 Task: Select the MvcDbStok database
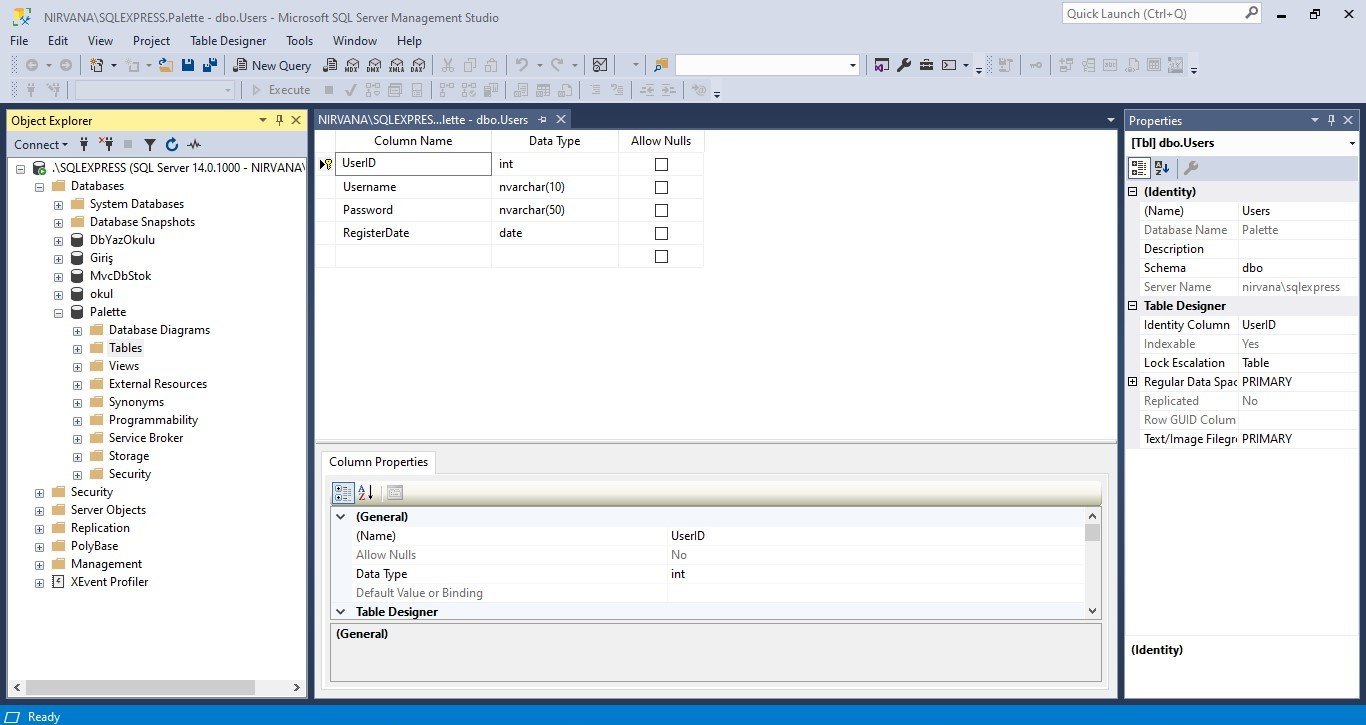coord(120,276)
